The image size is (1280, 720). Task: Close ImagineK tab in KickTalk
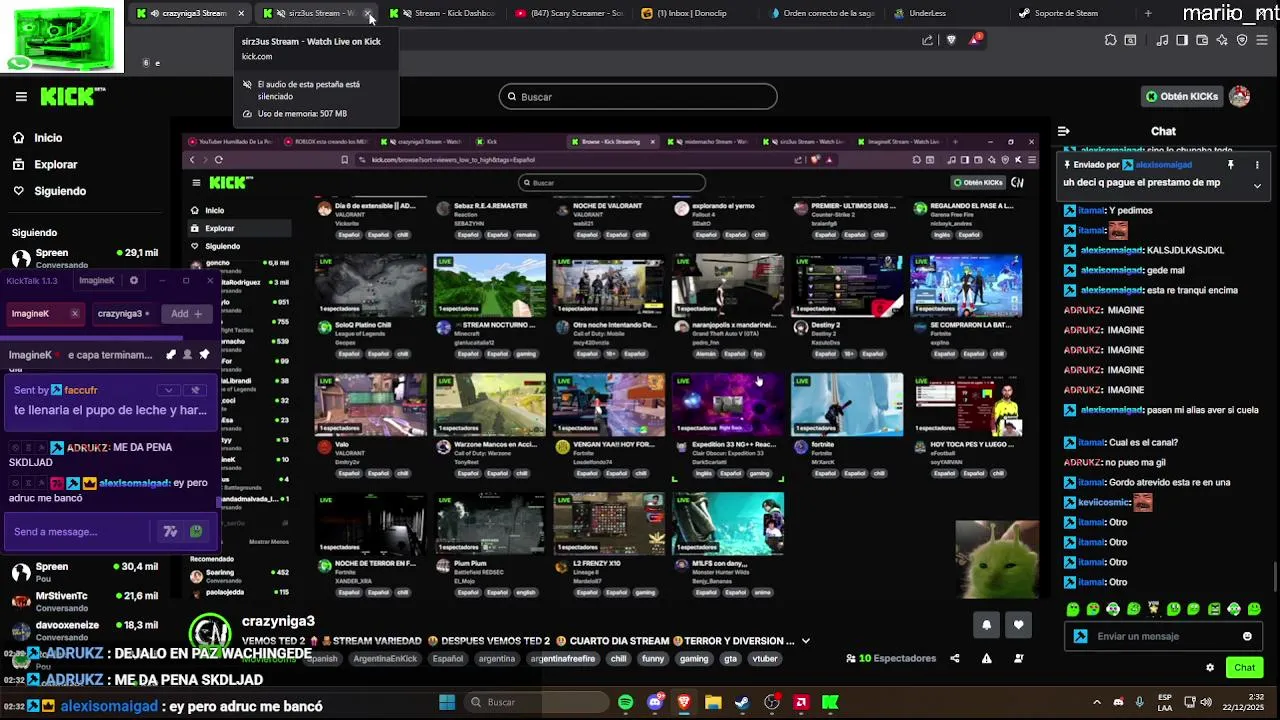point(74,314)
